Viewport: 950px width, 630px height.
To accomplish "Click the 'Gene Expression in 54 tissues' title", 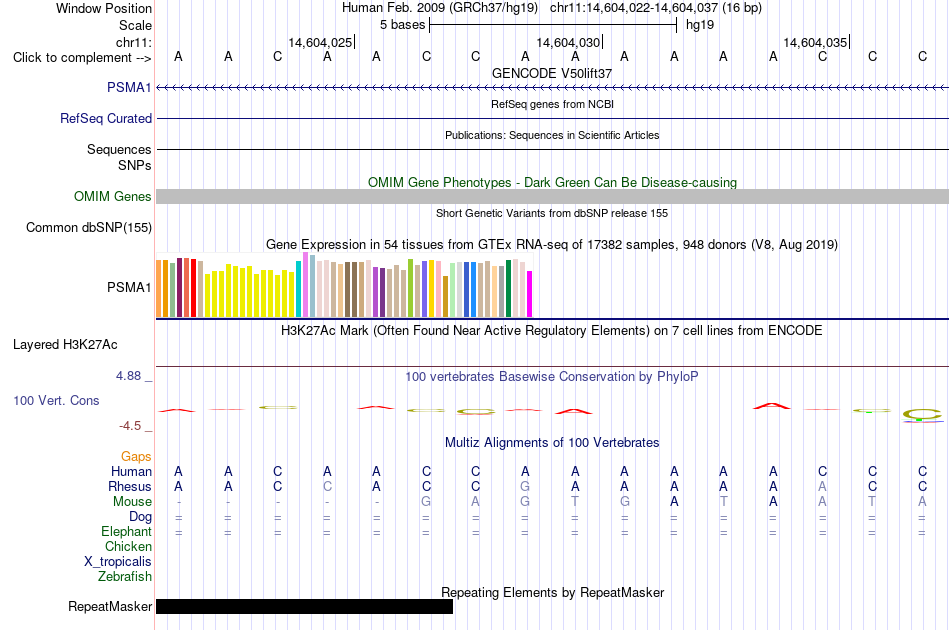I will tap(552, 245).
